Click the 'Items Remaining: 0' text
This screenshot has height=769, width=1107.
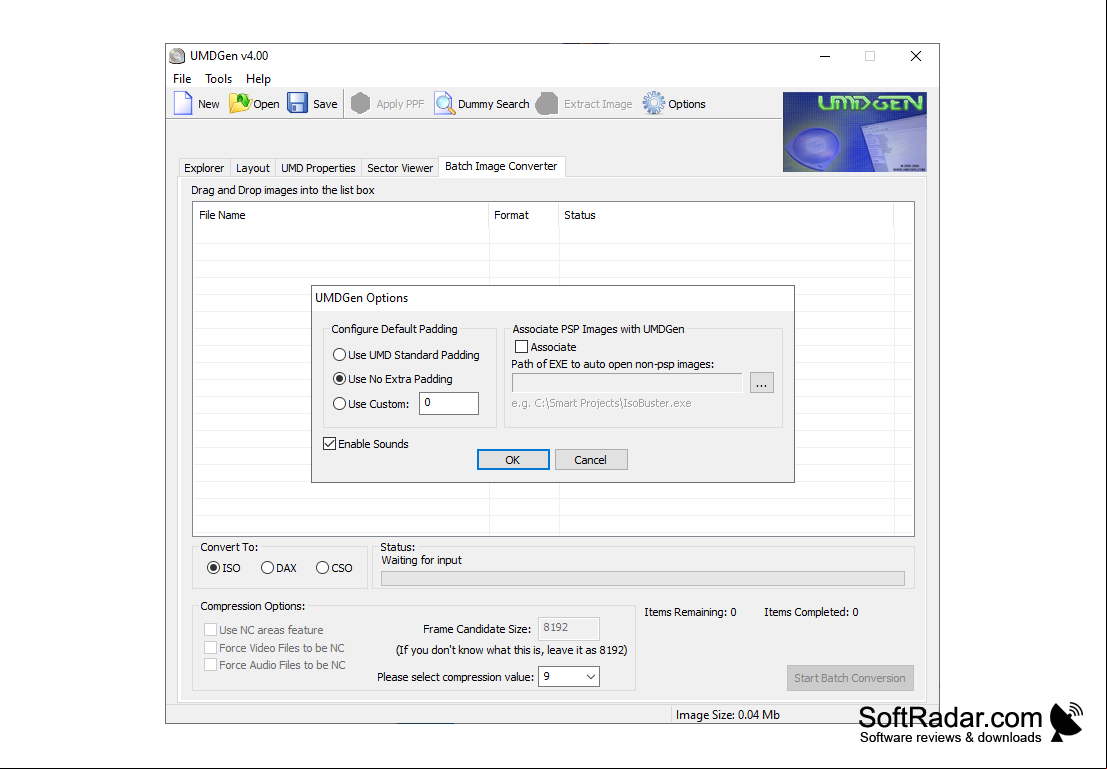coord(690,612)
